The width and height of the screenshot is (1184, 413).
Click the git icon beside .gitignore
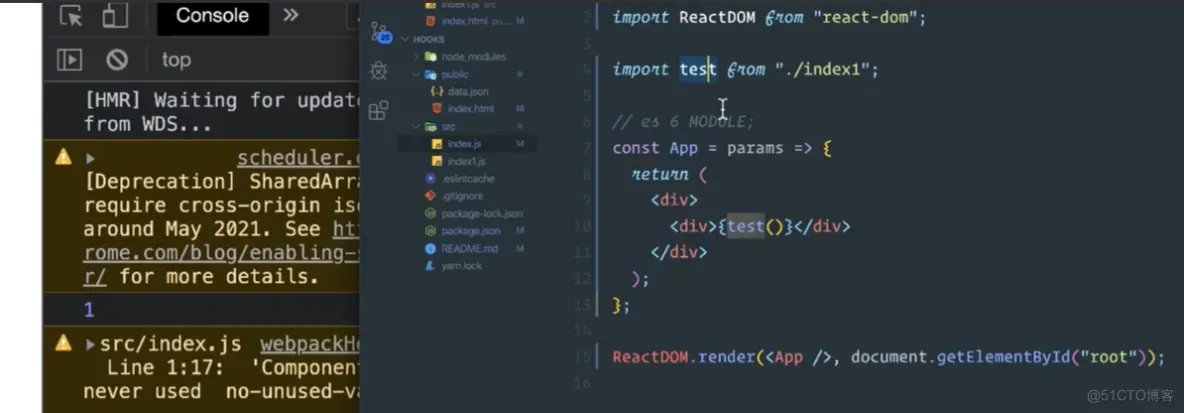click(x=430, y=196)
